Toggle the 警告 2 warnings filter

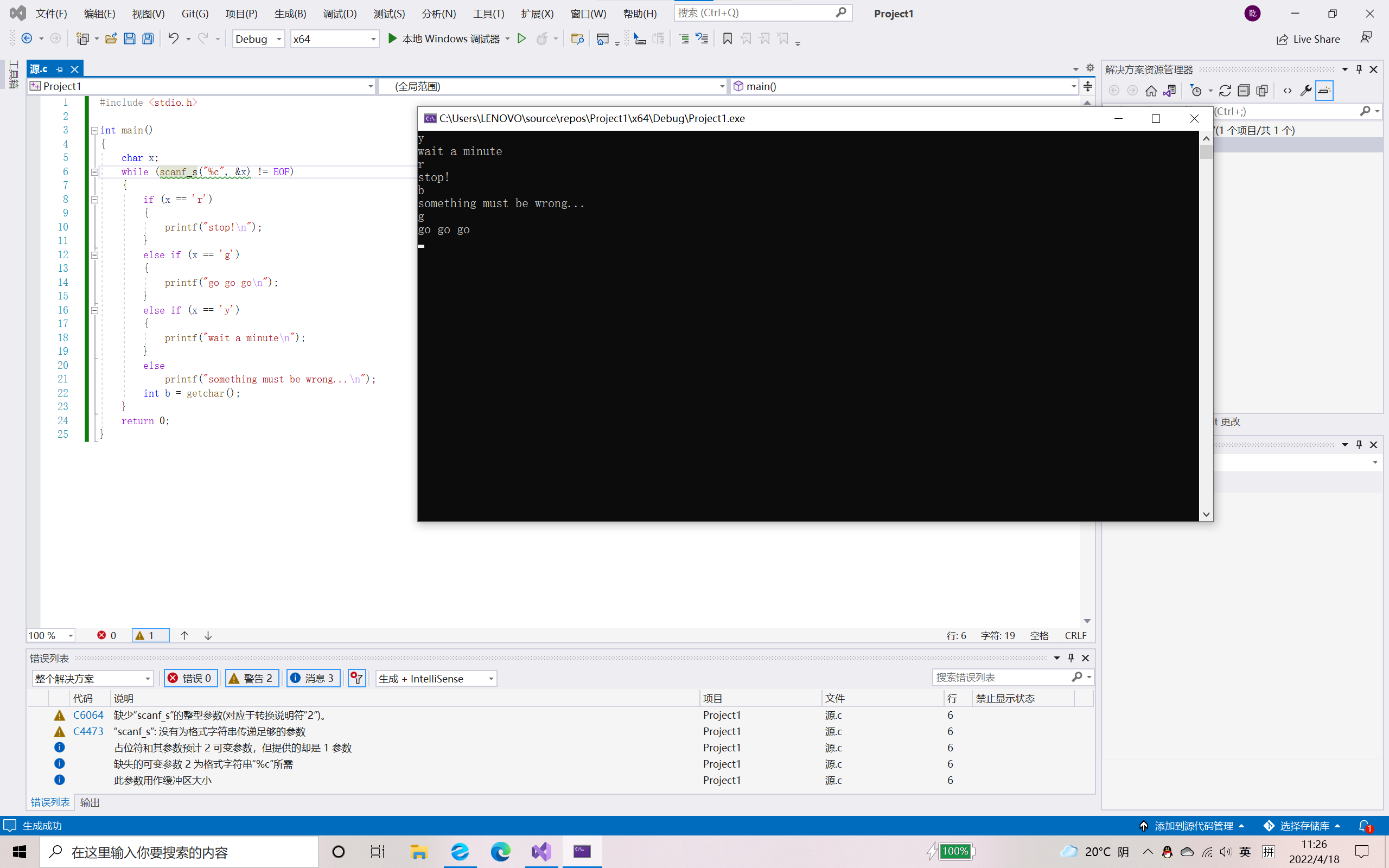[251, 679]
